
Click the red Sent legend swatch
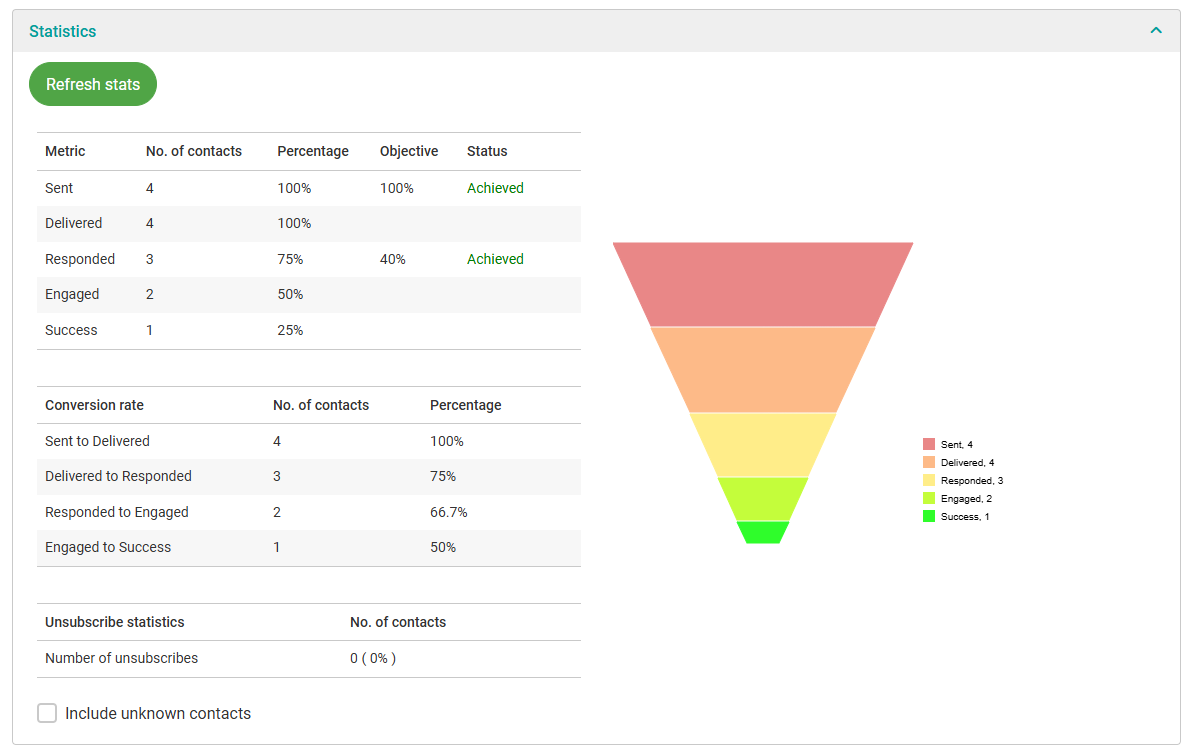coord(929,444)
